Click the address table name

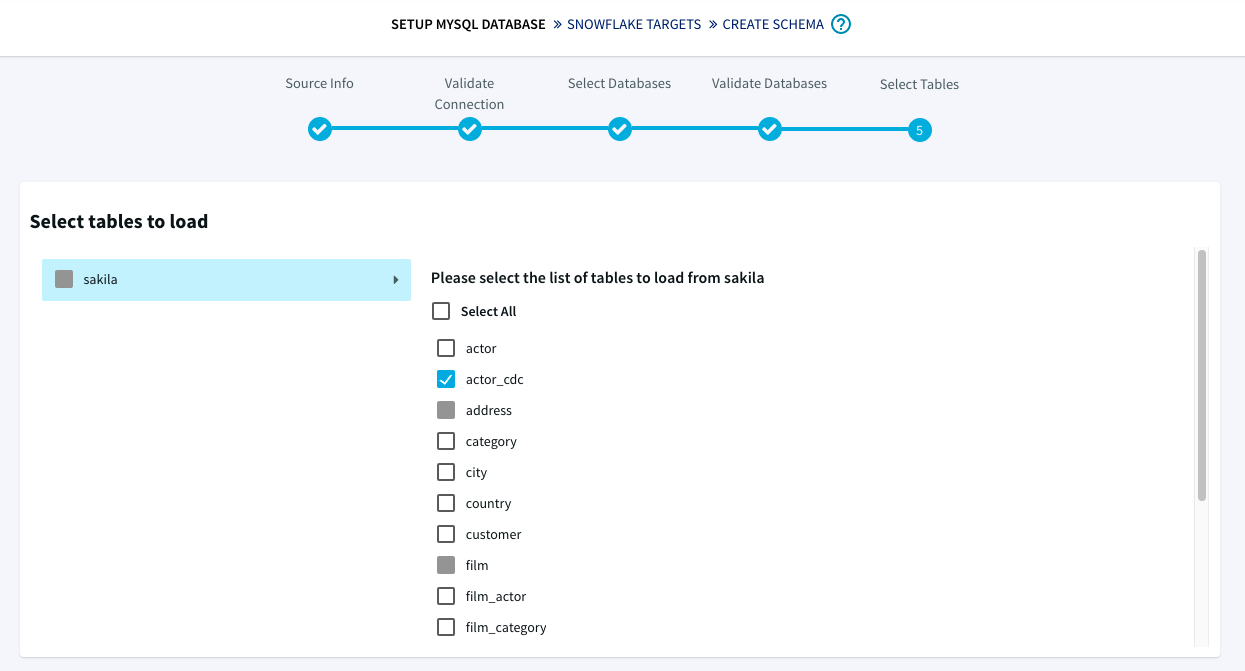(x=488, y=410)
